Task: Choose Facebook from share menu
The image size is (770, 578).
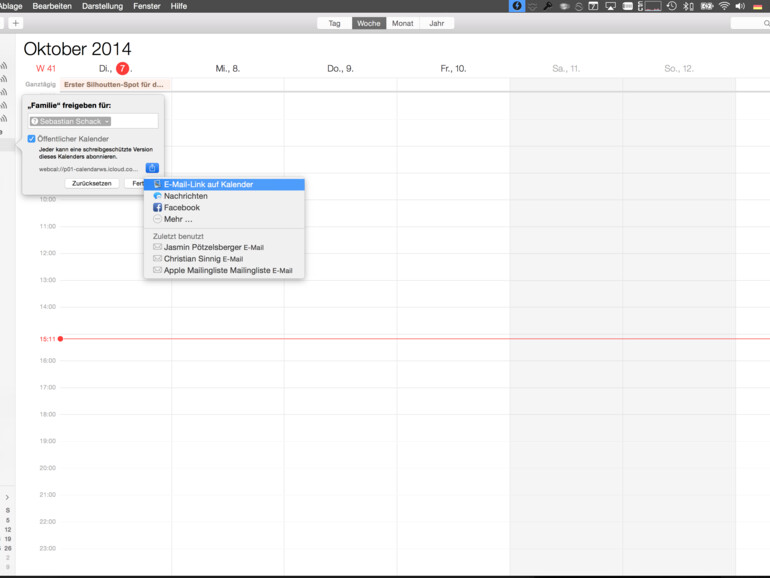Action: pos(224,207)
